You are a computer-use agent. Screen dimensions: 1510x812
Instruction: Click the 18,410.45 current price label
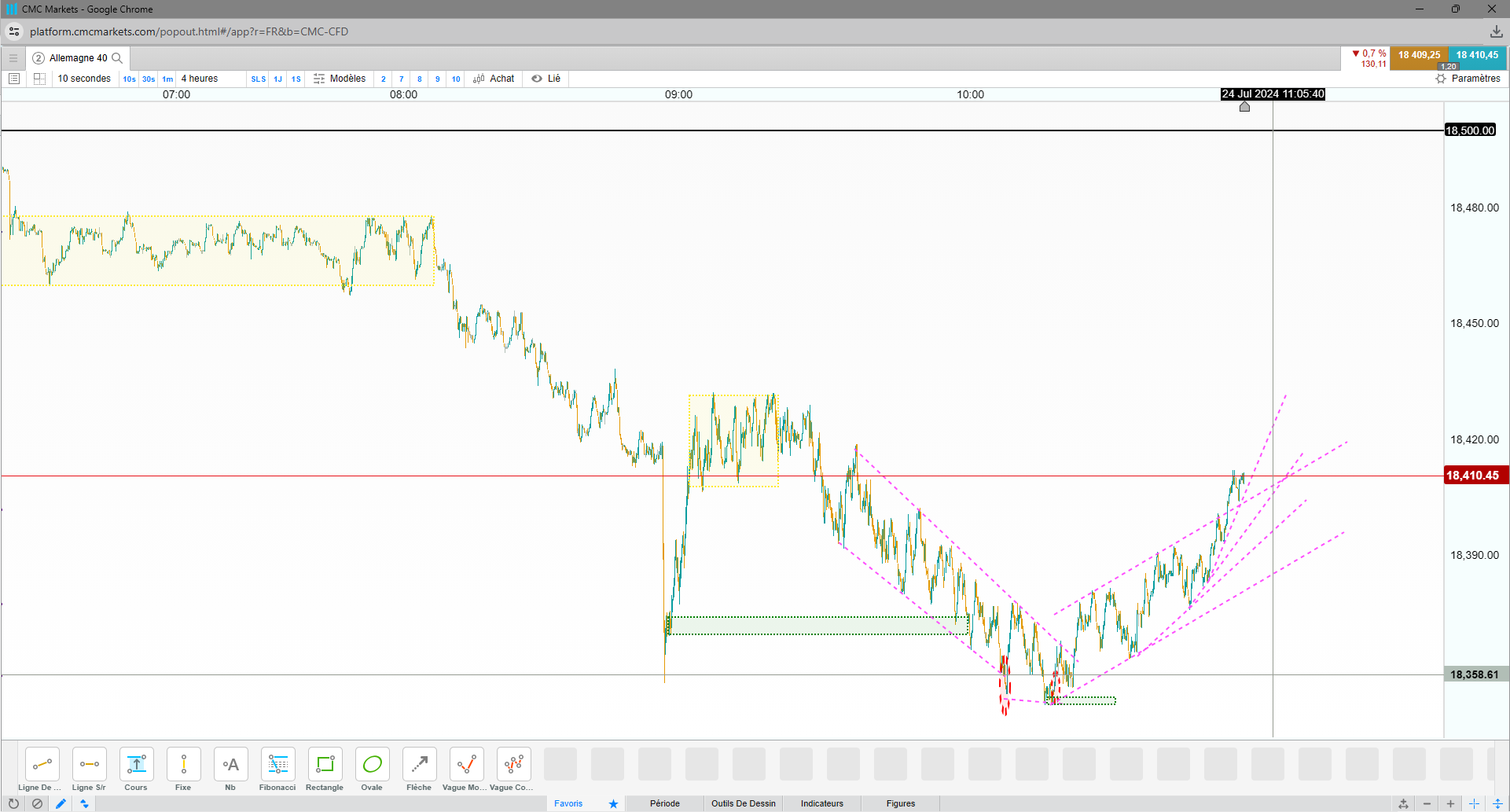click(x=1472, y=476)
